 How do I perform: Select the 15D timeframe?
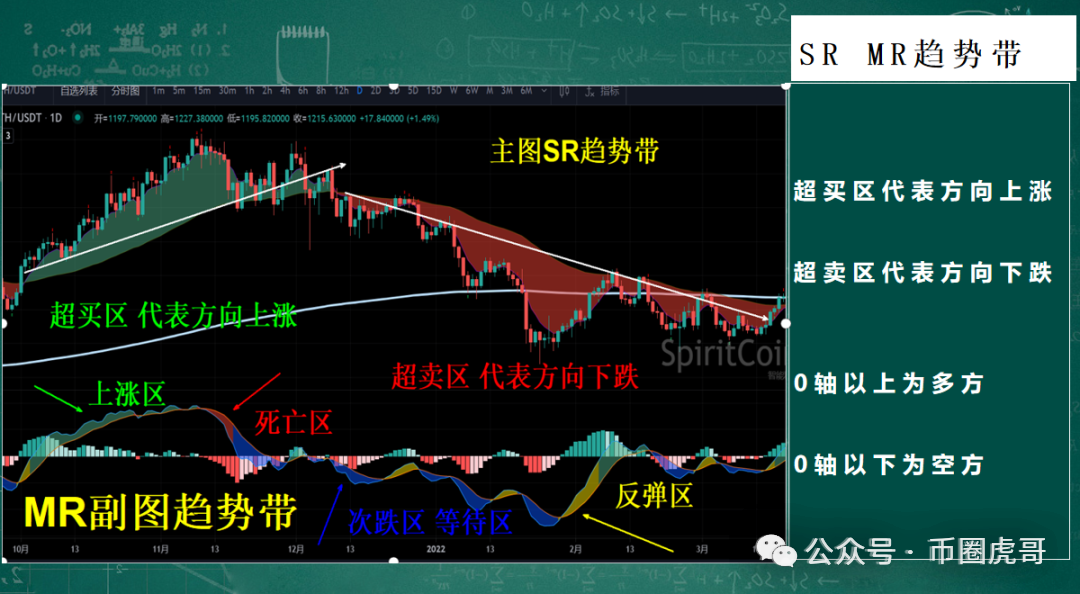[434, 91]
